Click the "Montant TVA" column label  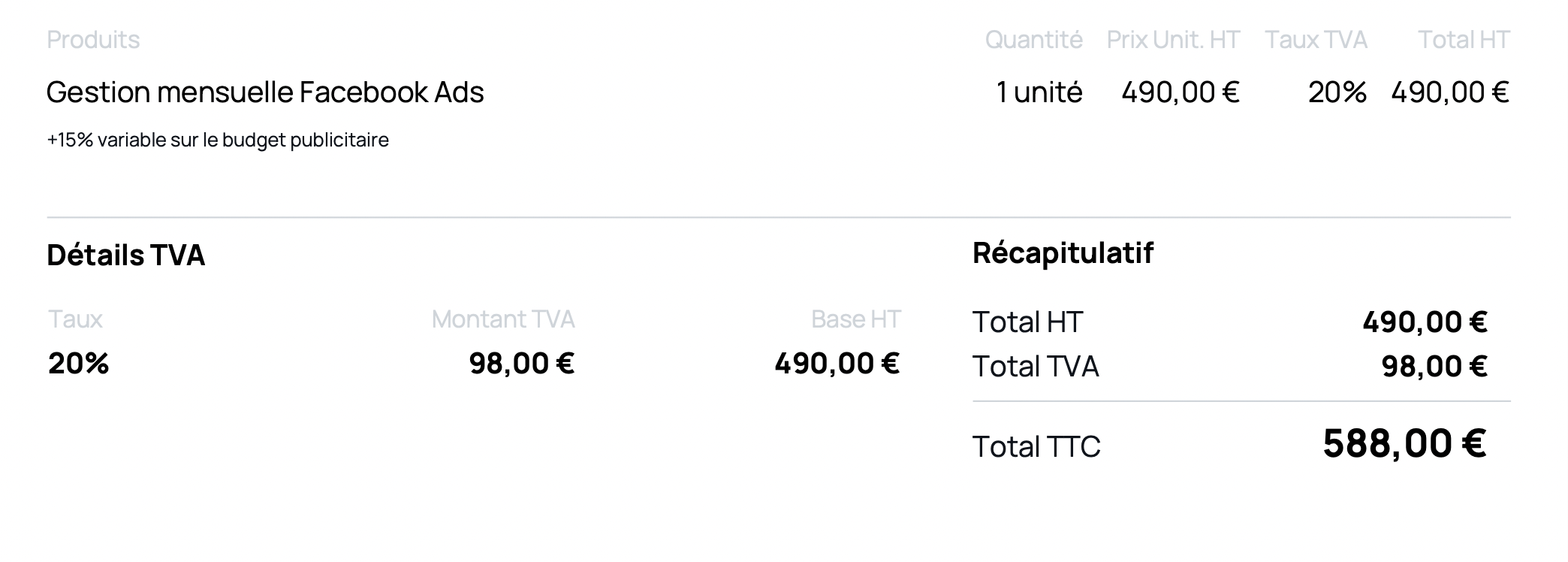[503, 319]
